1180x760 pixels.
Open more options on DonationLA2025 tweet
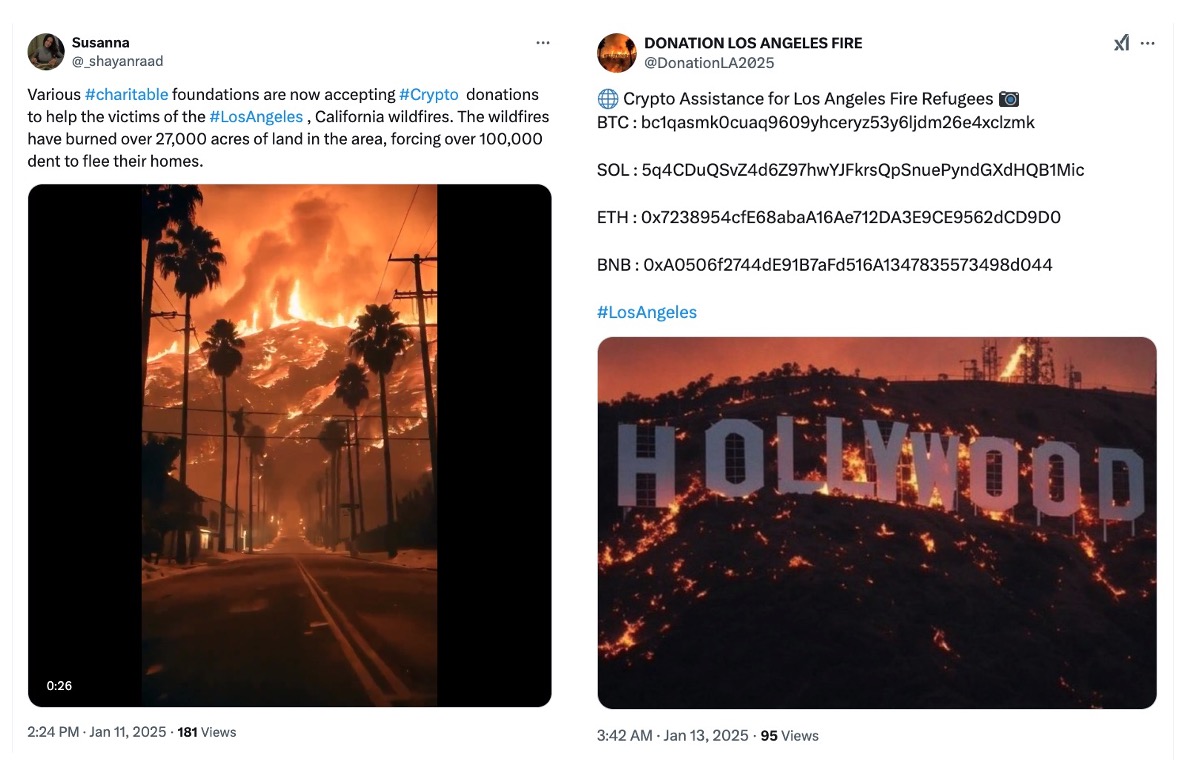pos(1148,43)
